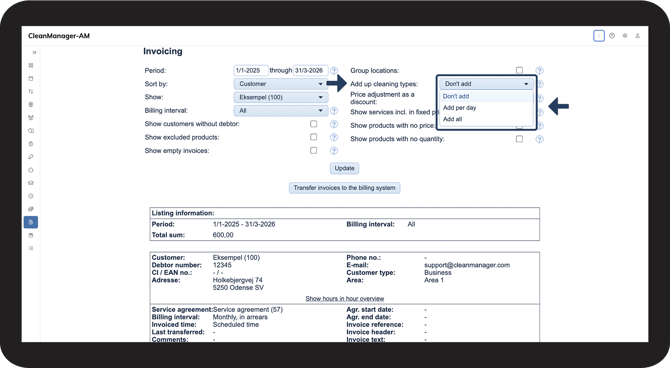Screen dimensions: 670x368
Task: Click the Area 1 value
Action: click(434, 280)
